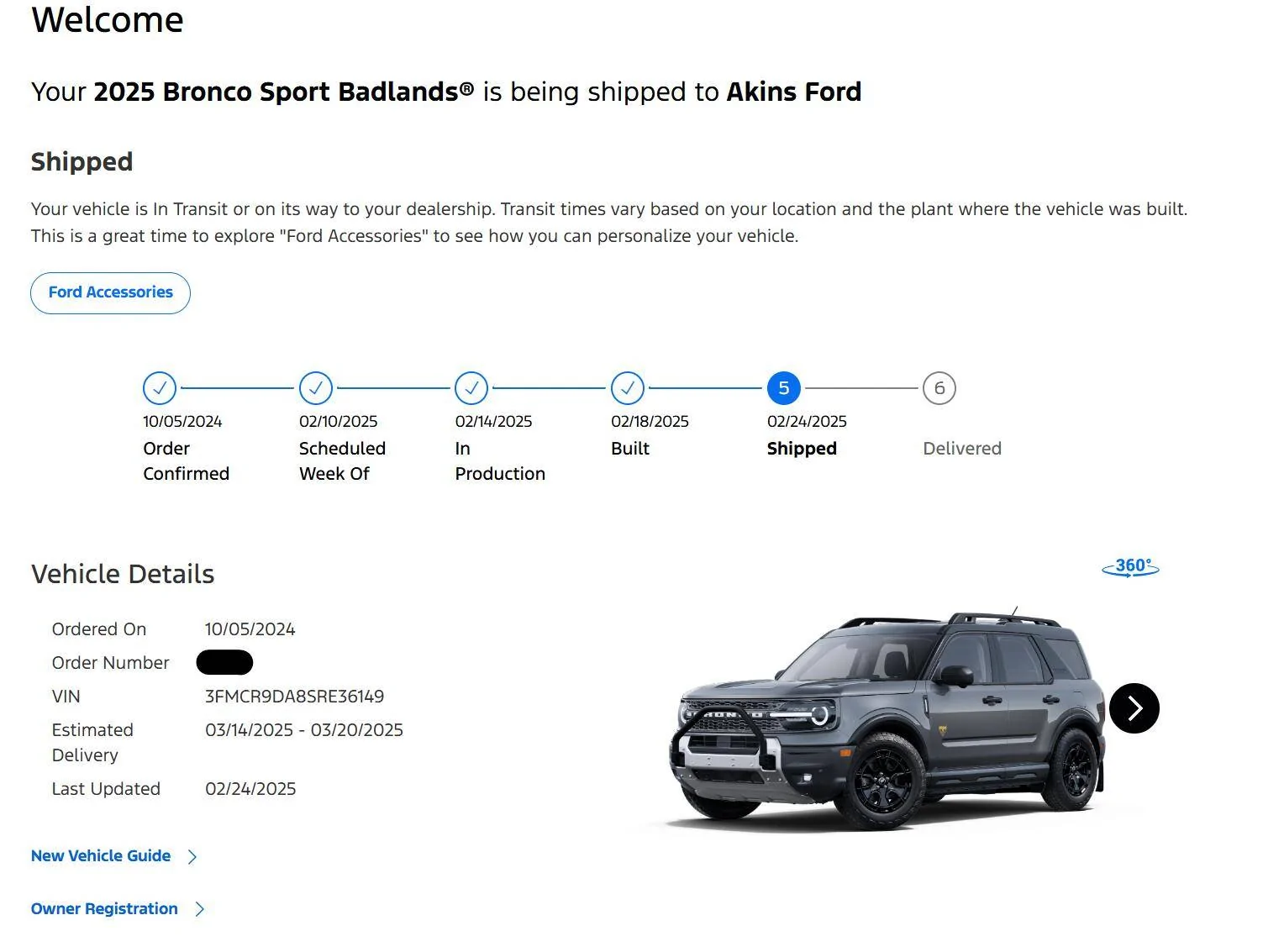Expand the Owner Registration section
Image resolution: width=1263 pixels, height=952 pixels.
(199, 908)
